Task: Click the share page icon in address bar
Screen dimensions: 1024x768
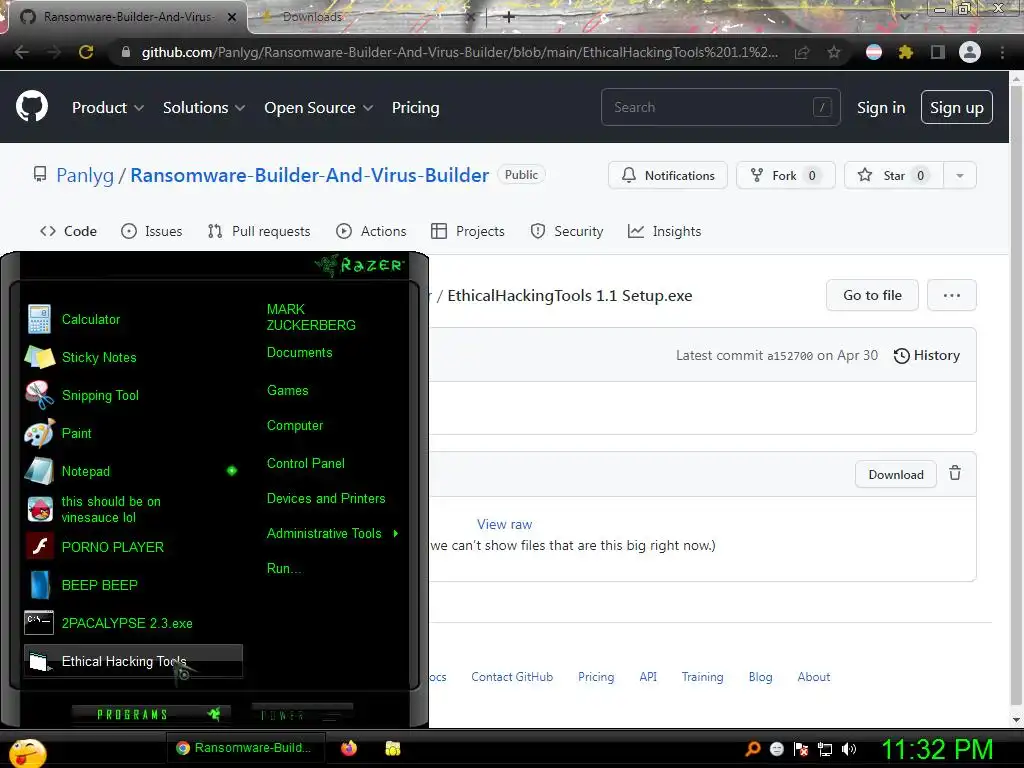Action: coord(802,52)
